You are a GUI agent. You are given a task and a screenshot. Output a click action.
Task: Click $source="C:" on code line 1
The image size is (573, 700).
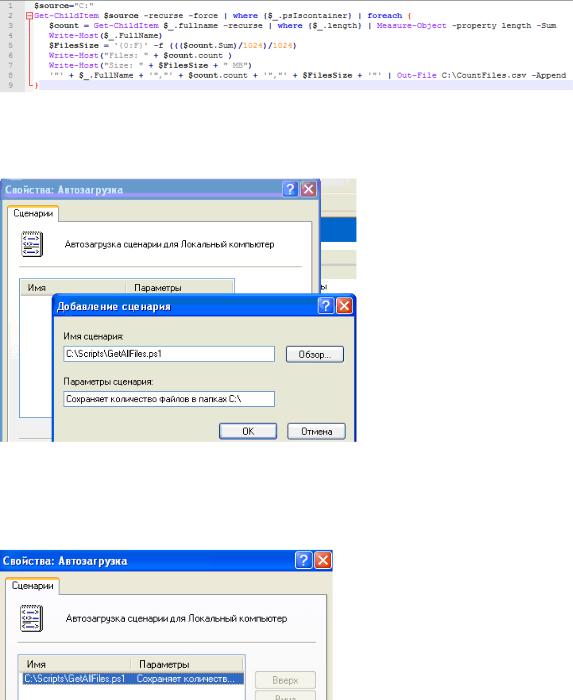click(64, 6)
